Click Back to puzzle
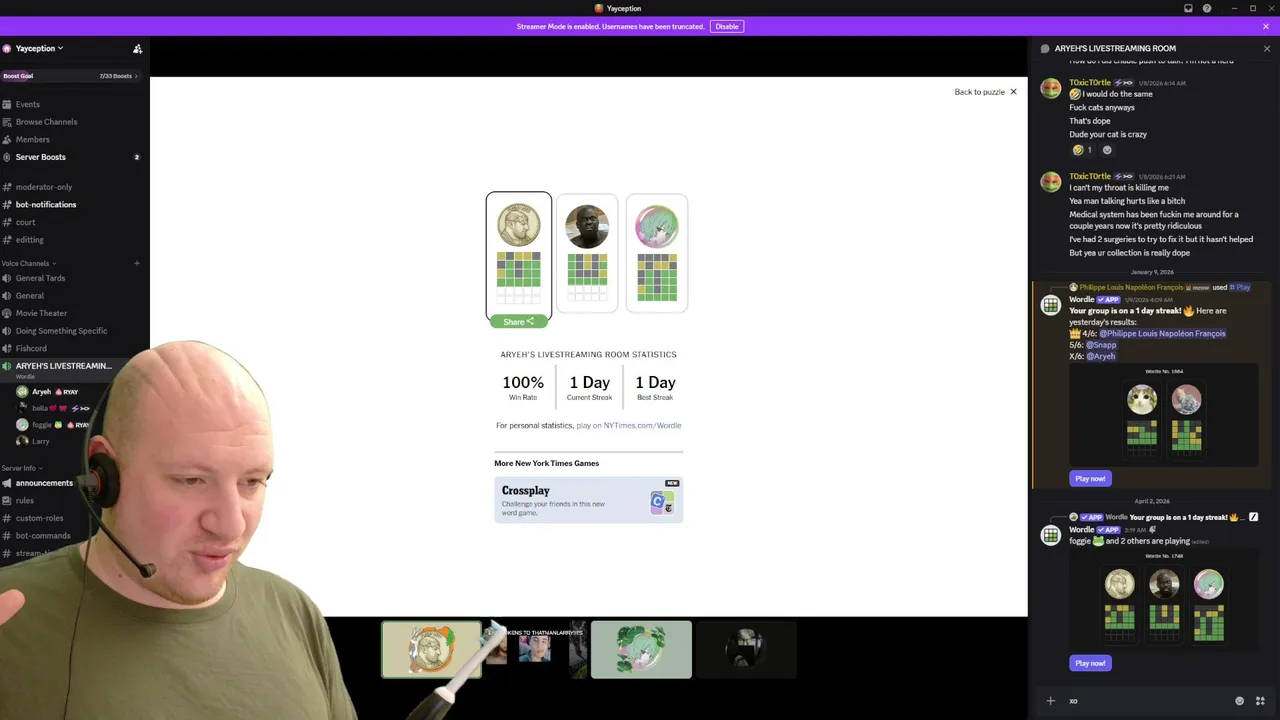The image size is (1280, 720). (x=985, y=92)
